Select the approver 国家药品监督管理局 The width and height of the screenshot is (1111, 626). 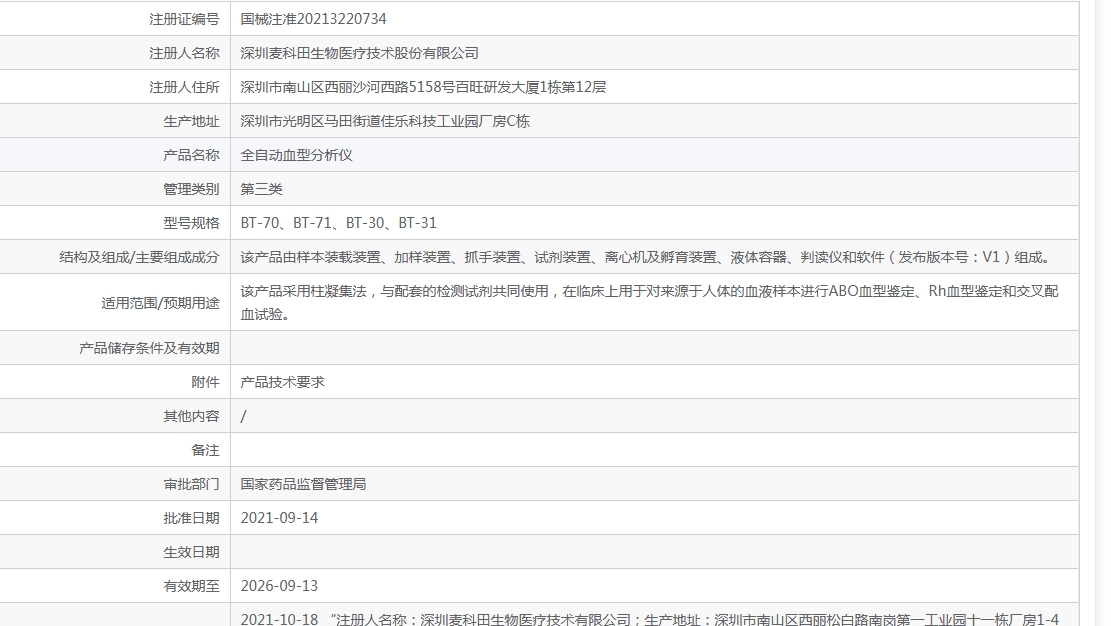click(303, 484)
